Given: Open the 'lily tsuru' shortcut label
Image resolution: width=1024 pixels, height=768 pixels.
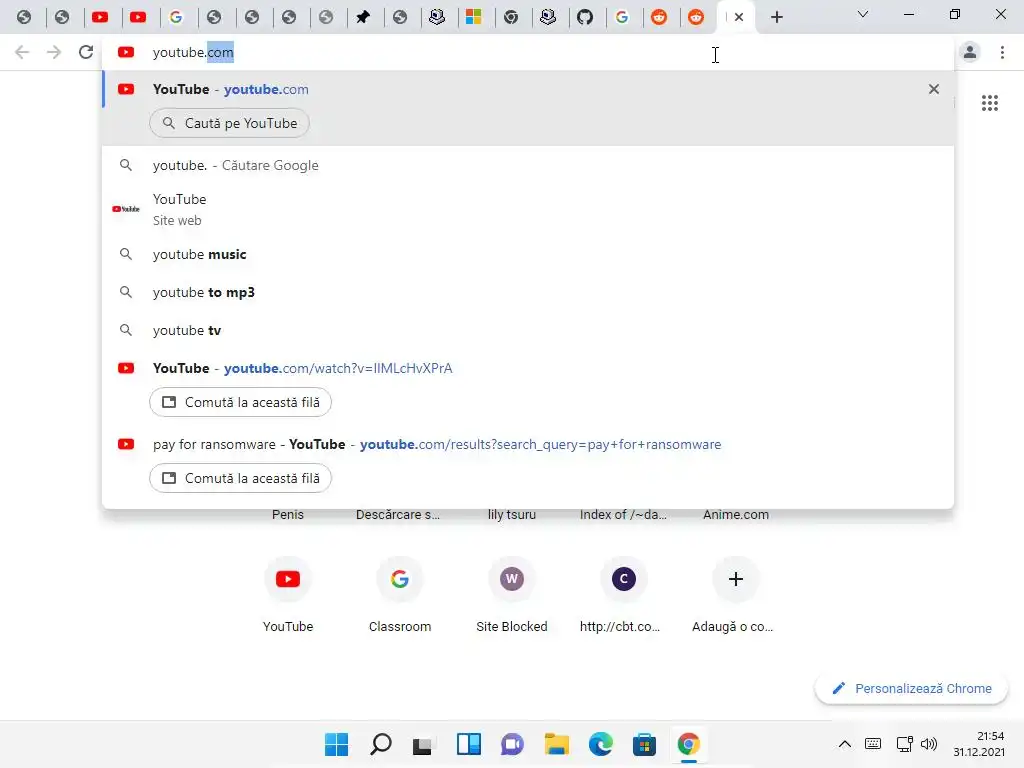Looking at the screenshot, I should point(512,515).
